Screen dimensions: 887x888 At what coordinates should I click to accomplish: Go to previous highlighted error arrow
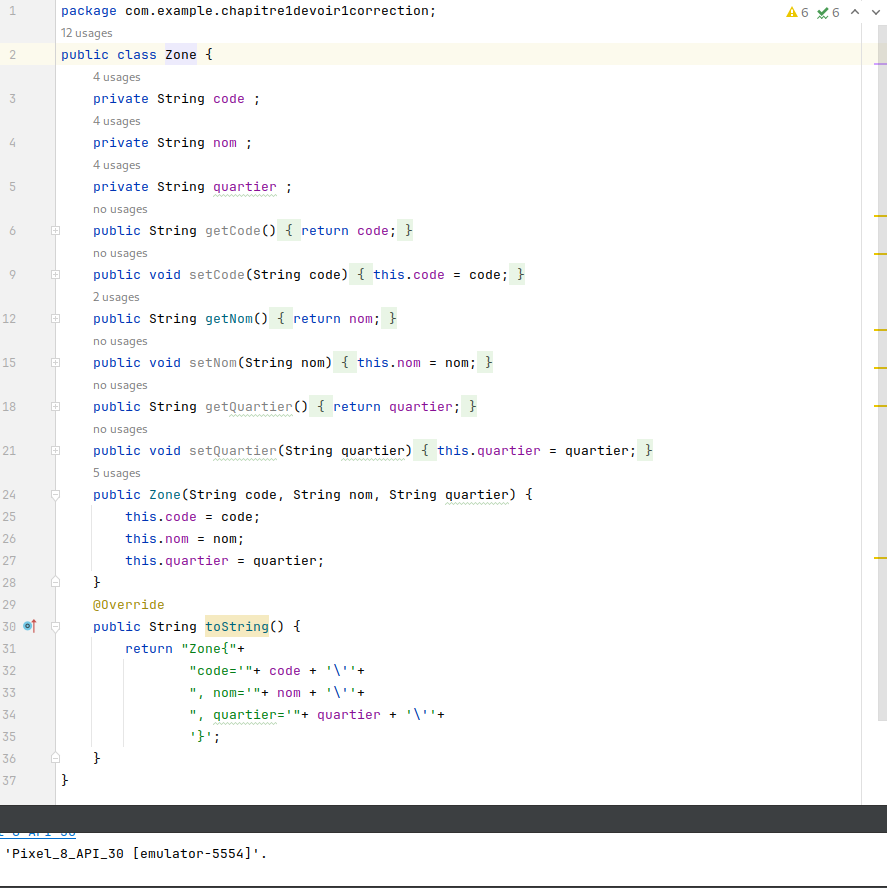[854, 12]
